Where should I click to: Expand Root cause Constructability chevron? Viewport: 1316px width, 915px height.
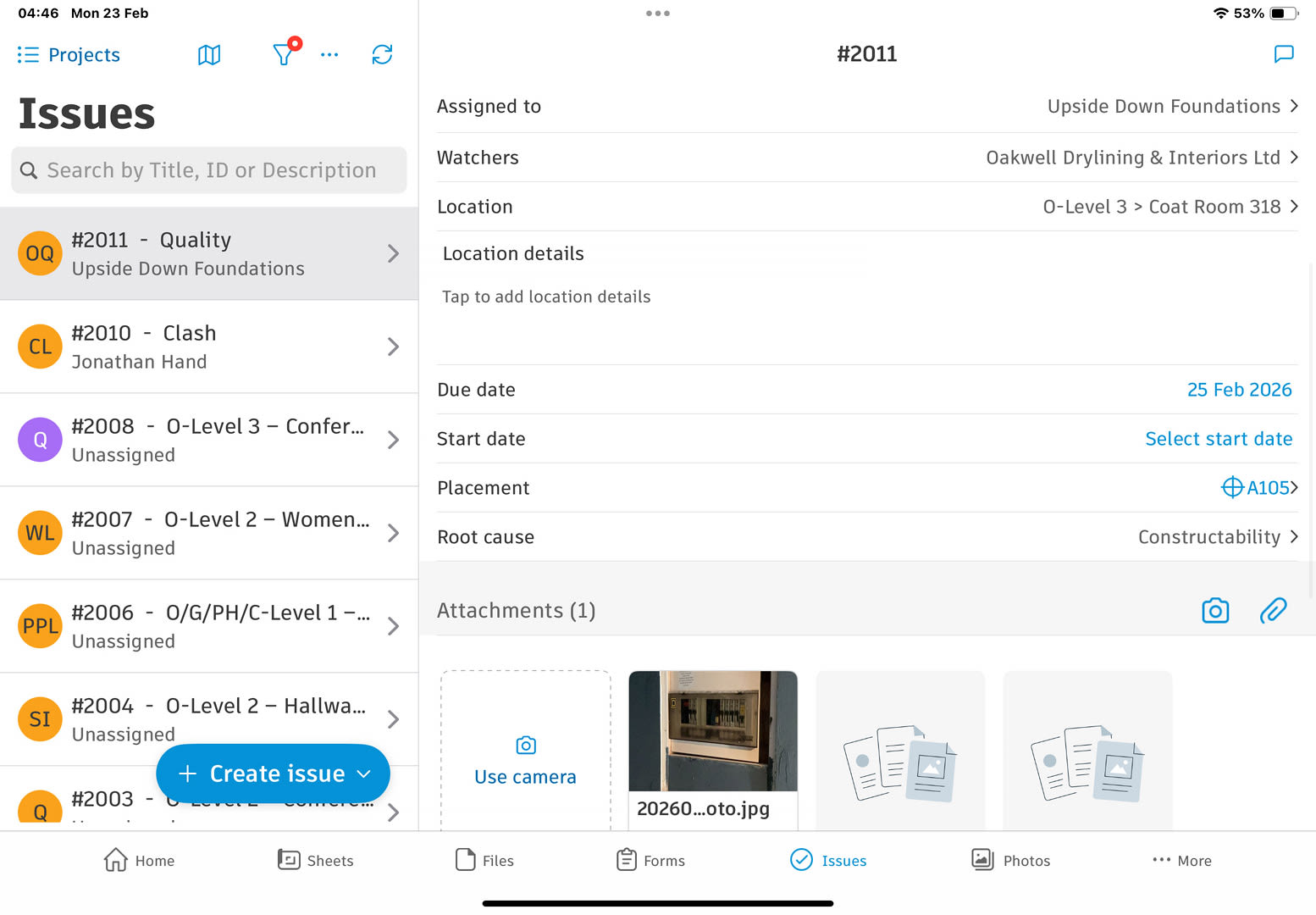pyautogui.click(x=1293, y=537)
